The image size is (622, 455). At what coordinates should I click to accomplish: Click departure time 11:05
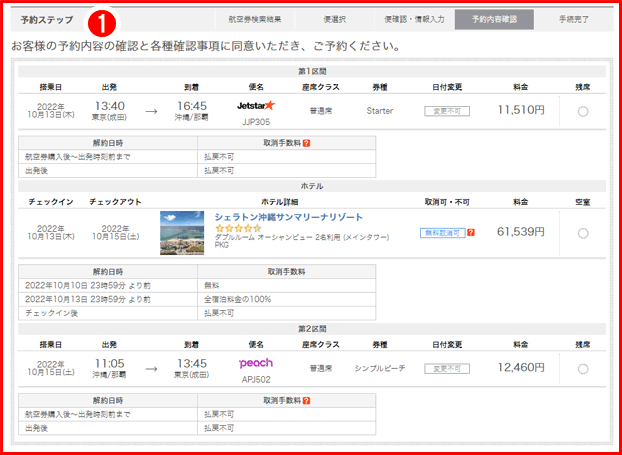tap(109, 363)
